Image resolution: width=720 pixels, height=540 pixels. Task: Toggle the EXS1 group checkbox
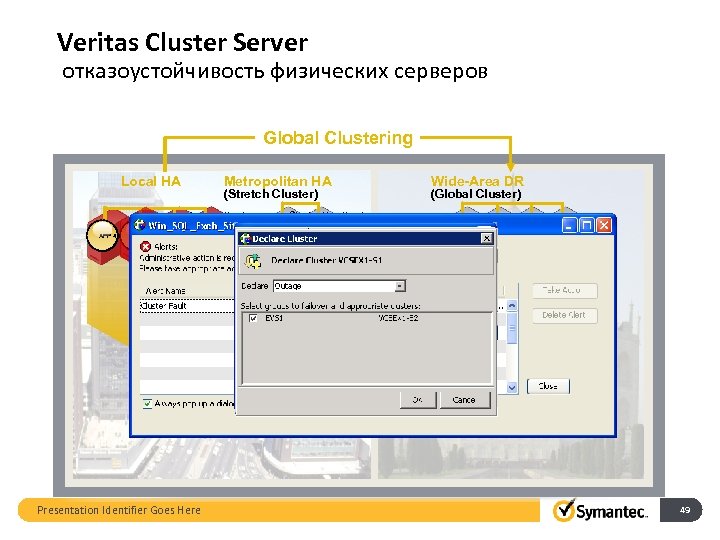point(253,318)
